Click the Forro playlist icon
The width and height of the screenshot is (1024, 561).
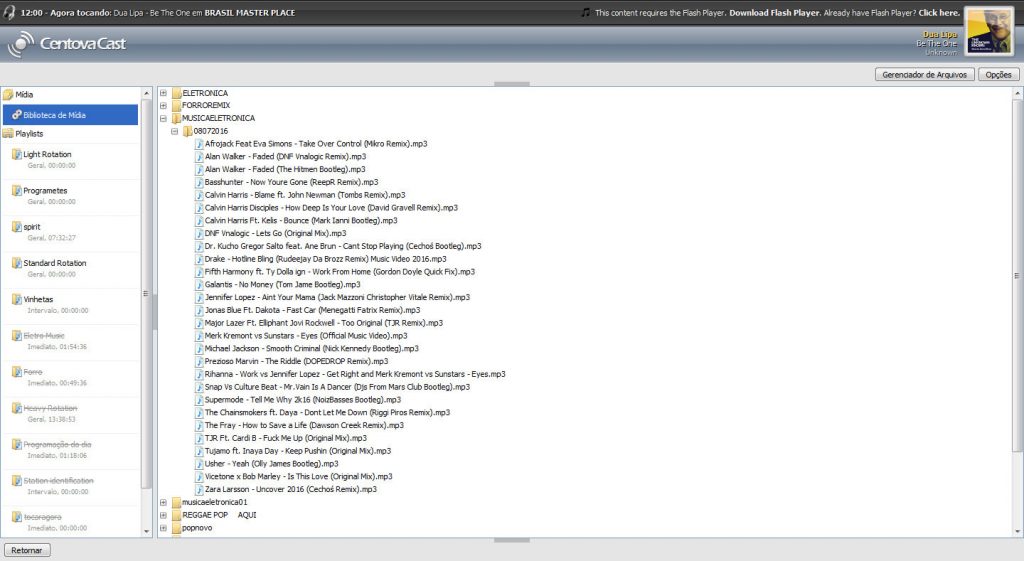(17, 372)
